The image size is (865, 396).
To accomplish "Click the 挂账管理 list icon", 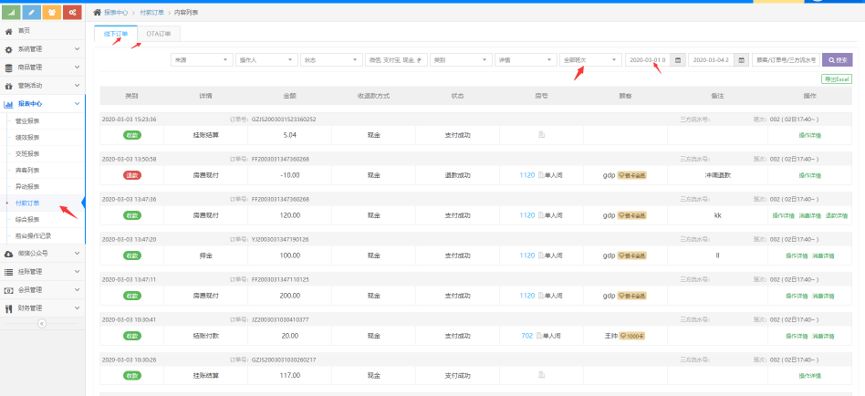I will click(8, 272).
